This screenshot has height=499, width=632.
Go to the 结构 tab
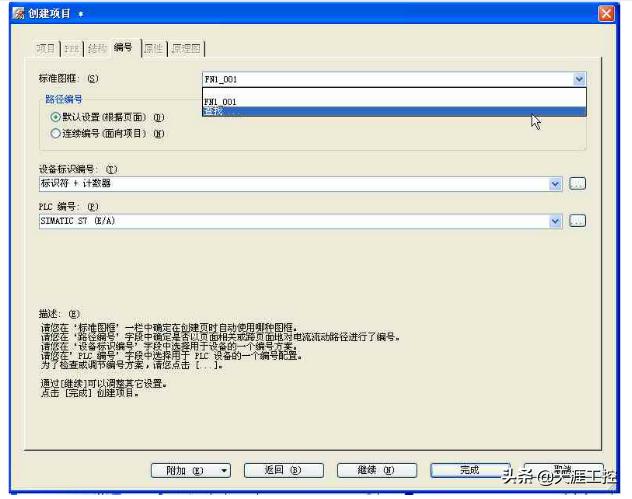tap(97, 49)
